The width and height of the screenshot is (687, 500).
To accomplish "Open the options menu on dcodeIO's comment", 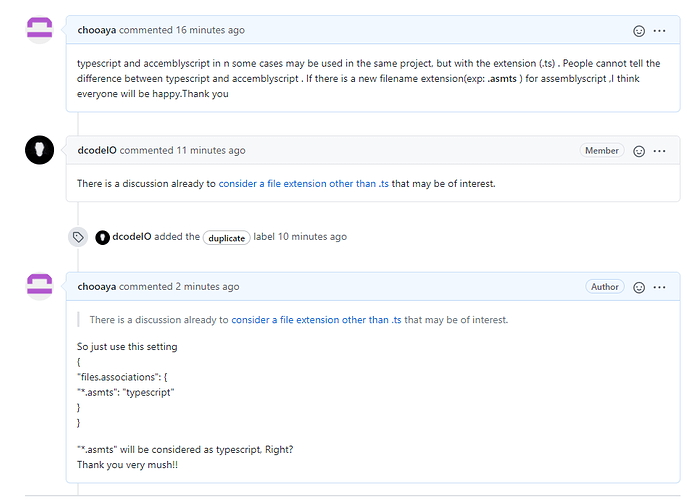I will pos(659,150).
